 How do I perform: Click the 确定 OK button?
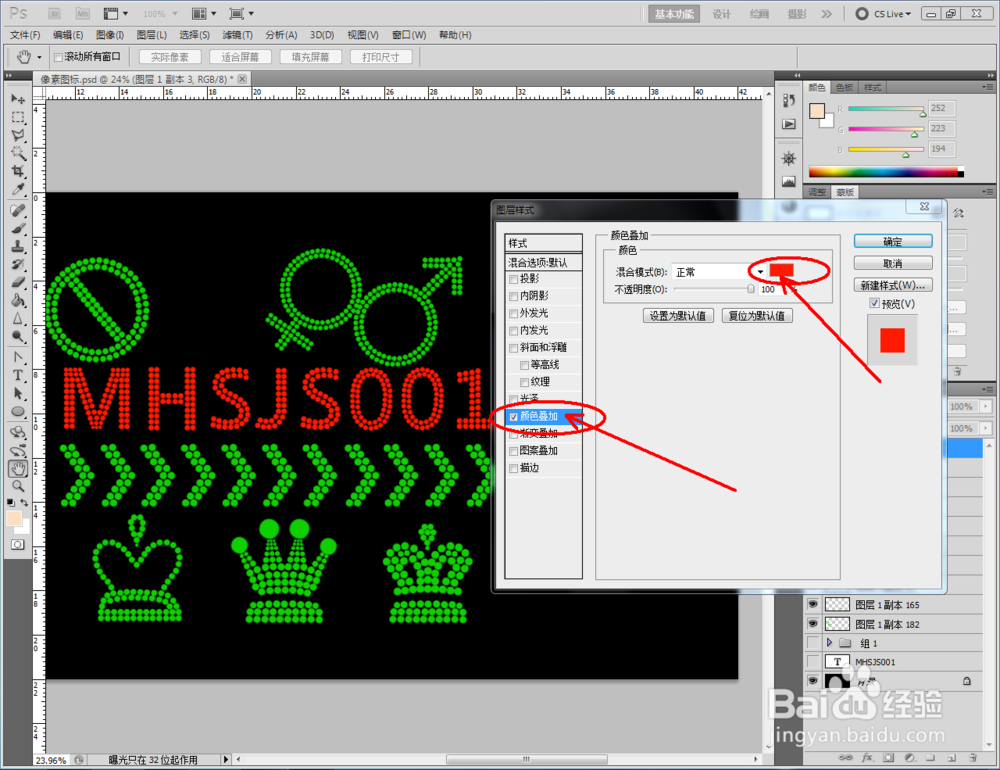(x=893, y=241)
